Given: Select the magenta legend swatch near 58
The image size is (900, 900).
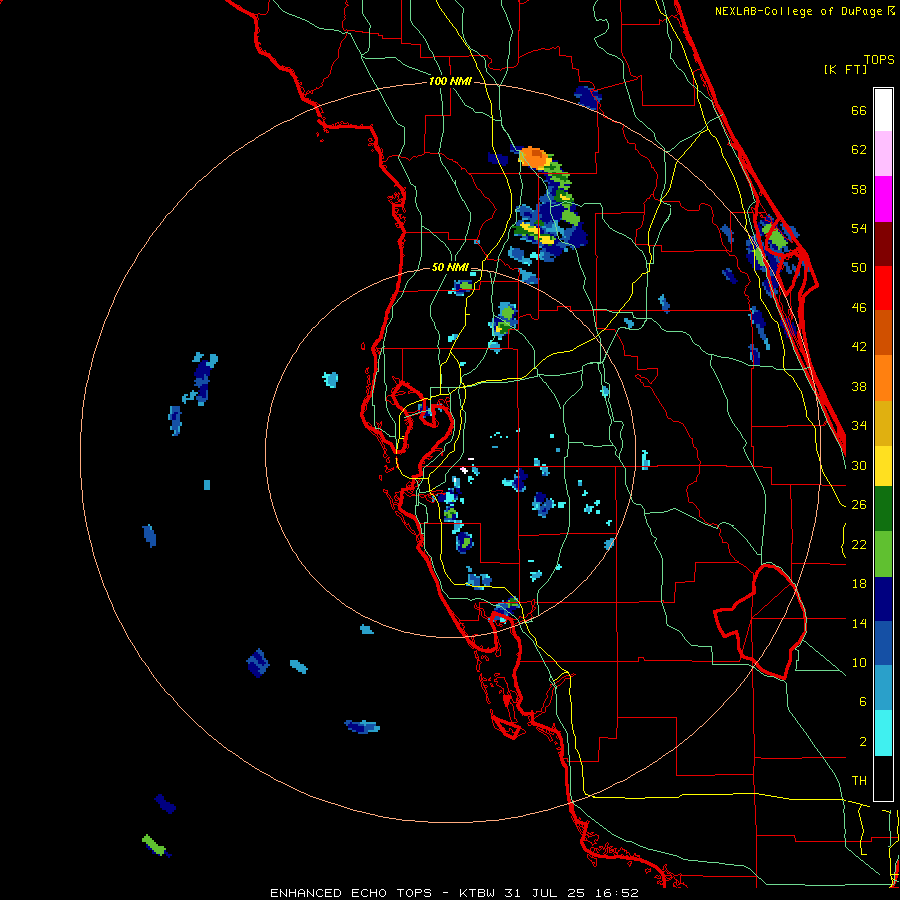Looking at the screenshot, I should [883, 199].
